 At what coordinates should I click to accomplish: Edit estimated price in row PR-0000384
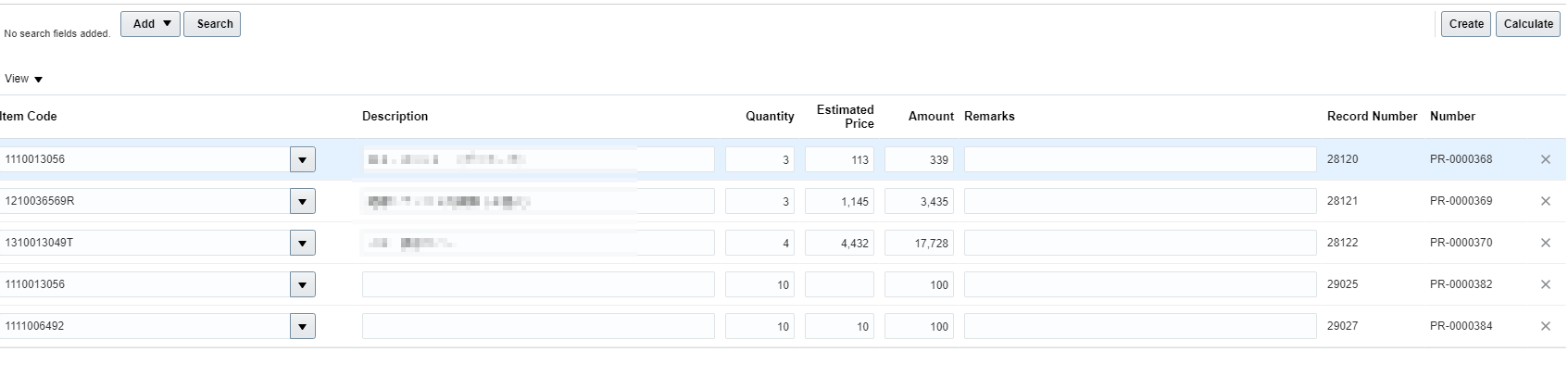click(x=839, y=326)
